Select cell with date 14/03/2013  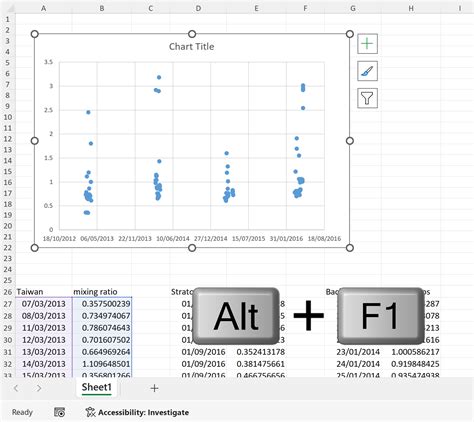(x=44, y=364)
